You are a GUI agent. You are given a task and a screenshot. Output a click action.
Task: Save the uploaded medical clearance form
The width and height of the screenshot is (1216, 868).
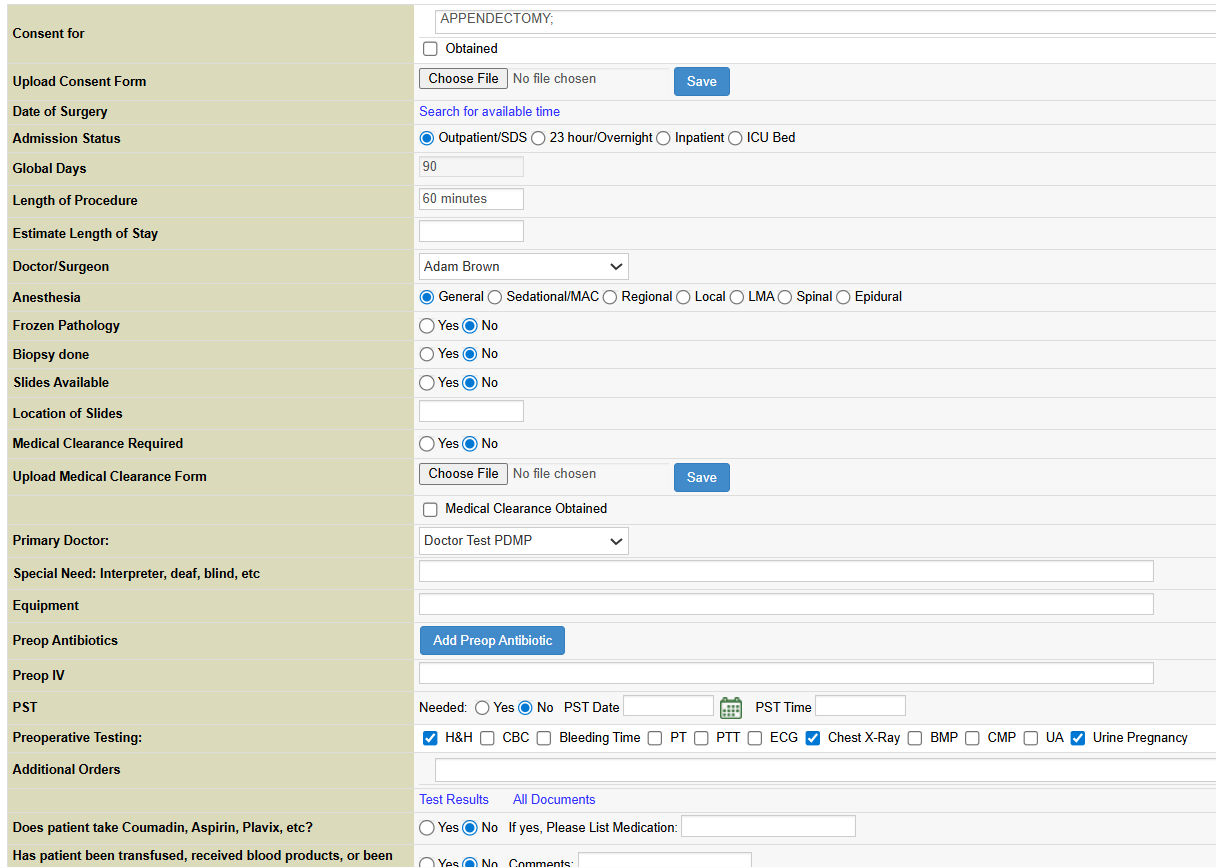pos(701,478)
